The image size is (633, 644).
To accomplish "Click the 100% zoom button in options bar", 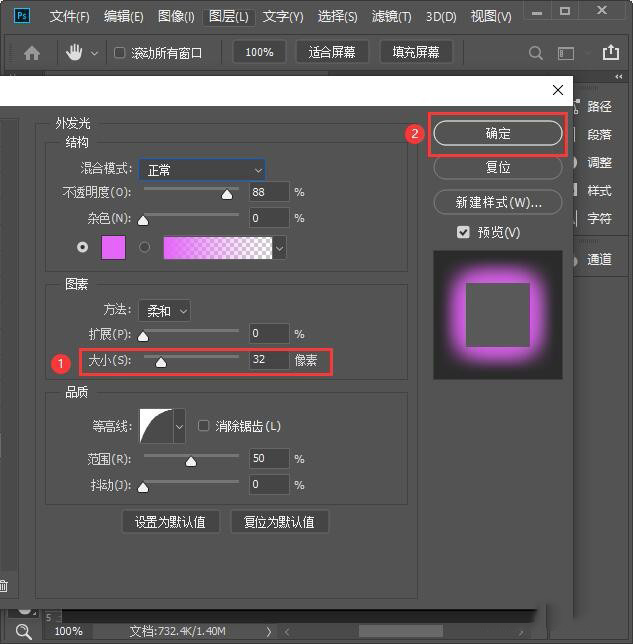I will (259, 52).
